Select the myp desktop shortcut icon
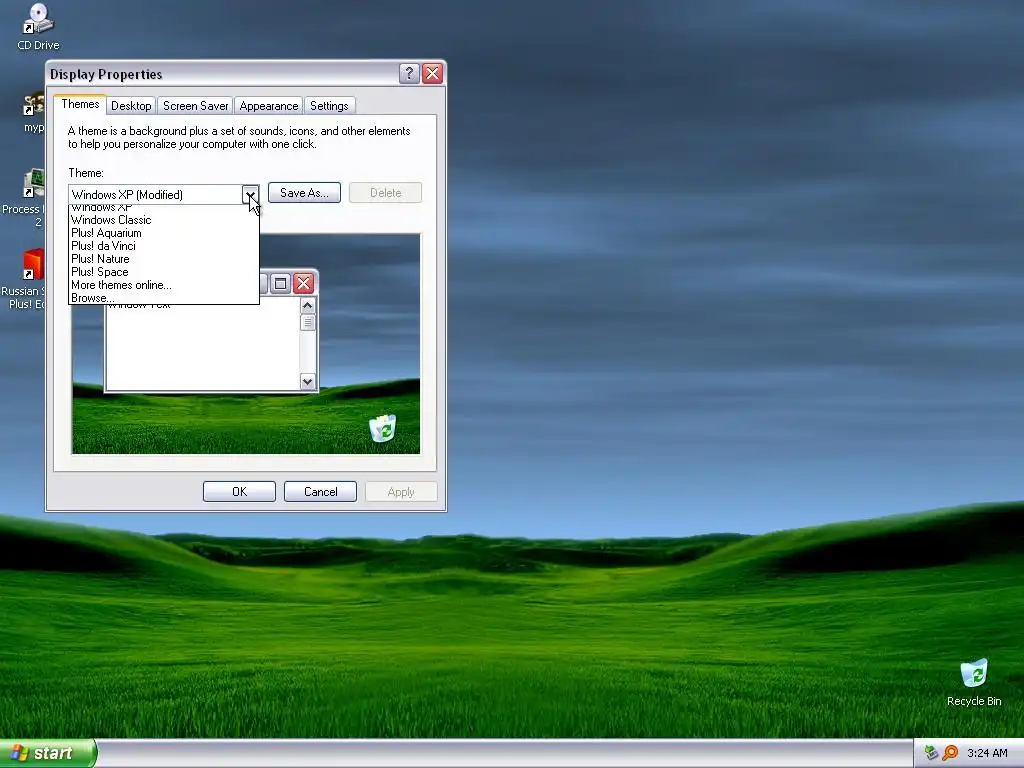Screen dimensions: 1024x768 (33, 104)
